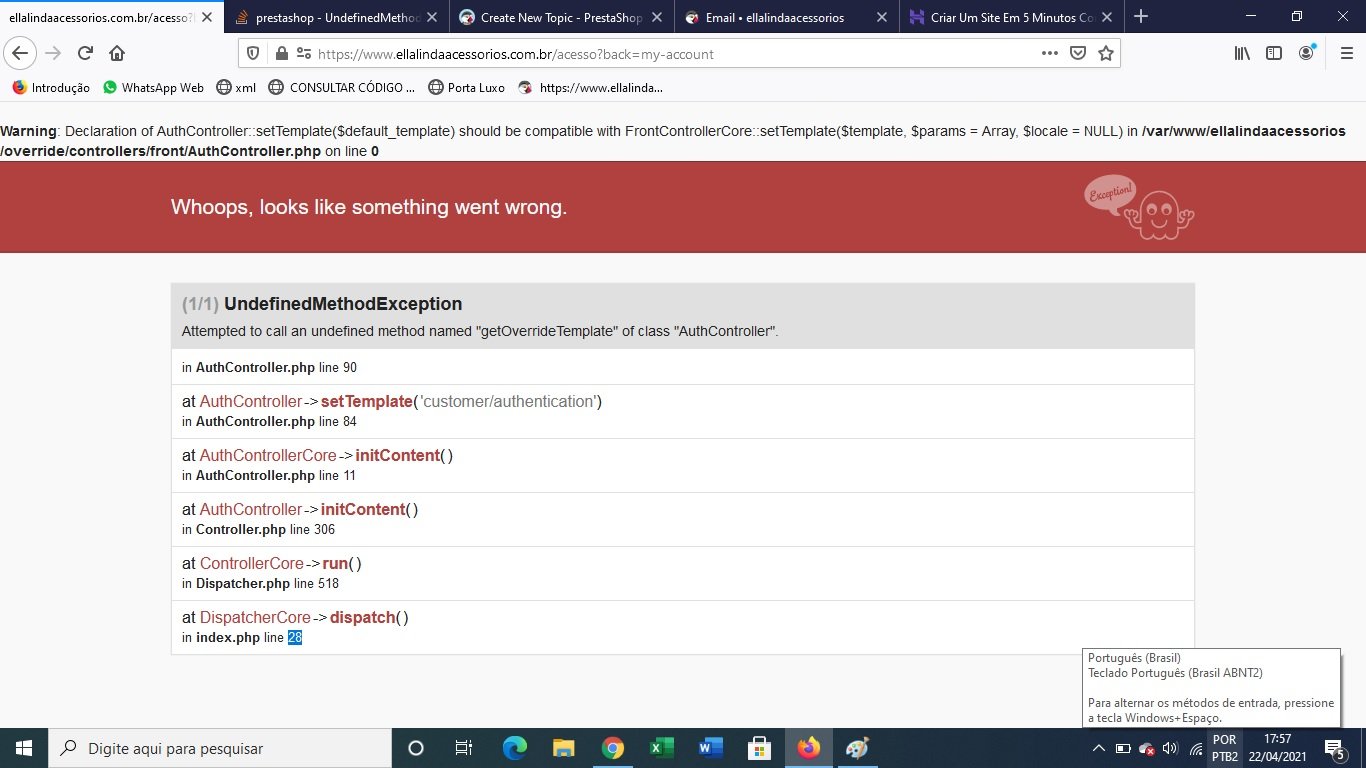Image resolution: width=1366 pixels, height=768 pixels.
Task: Click POR PTB2 language indicator
Action: [x=1224, y=748]
